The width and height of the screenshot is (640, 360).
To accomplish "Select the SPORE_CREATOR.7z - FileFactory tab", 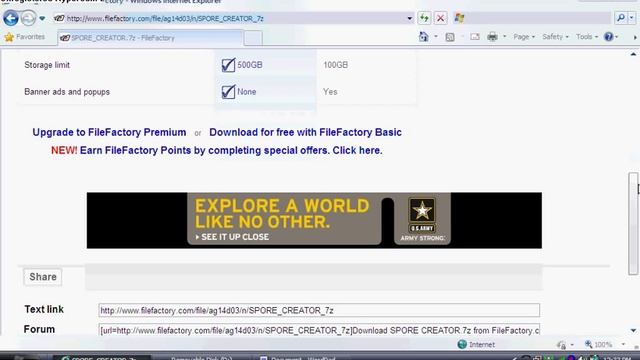I will [150, 38].
